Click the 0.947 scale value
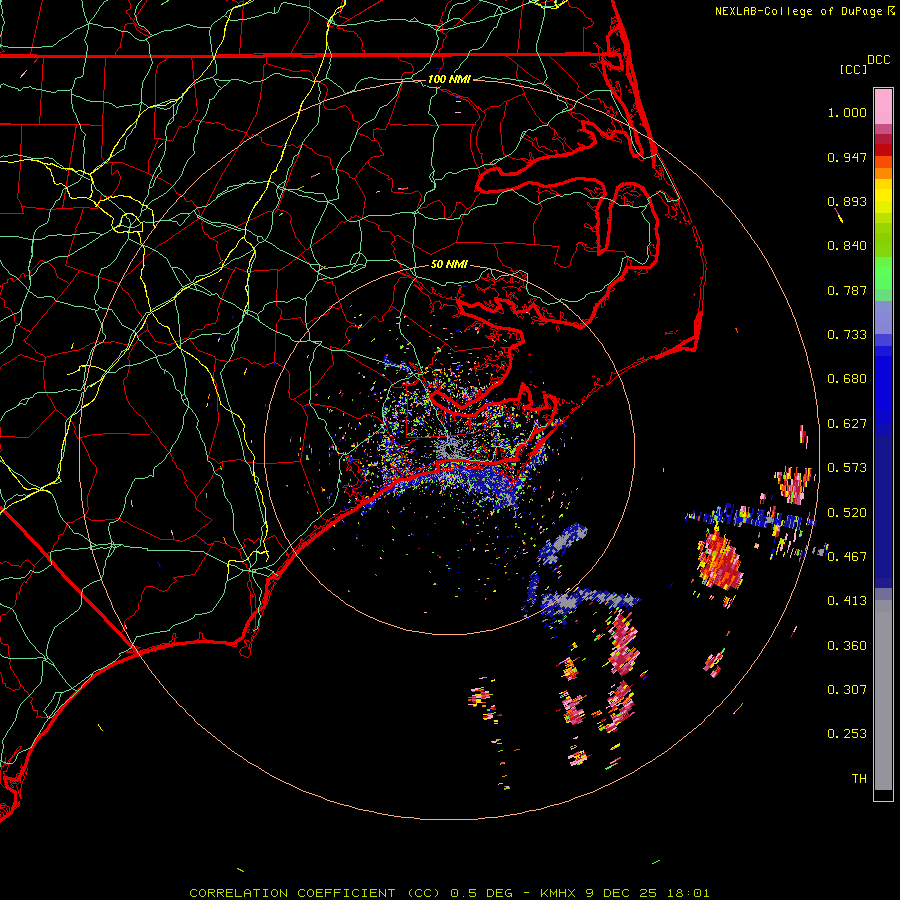This screenshot has width=900, height=900. (847, 157)
